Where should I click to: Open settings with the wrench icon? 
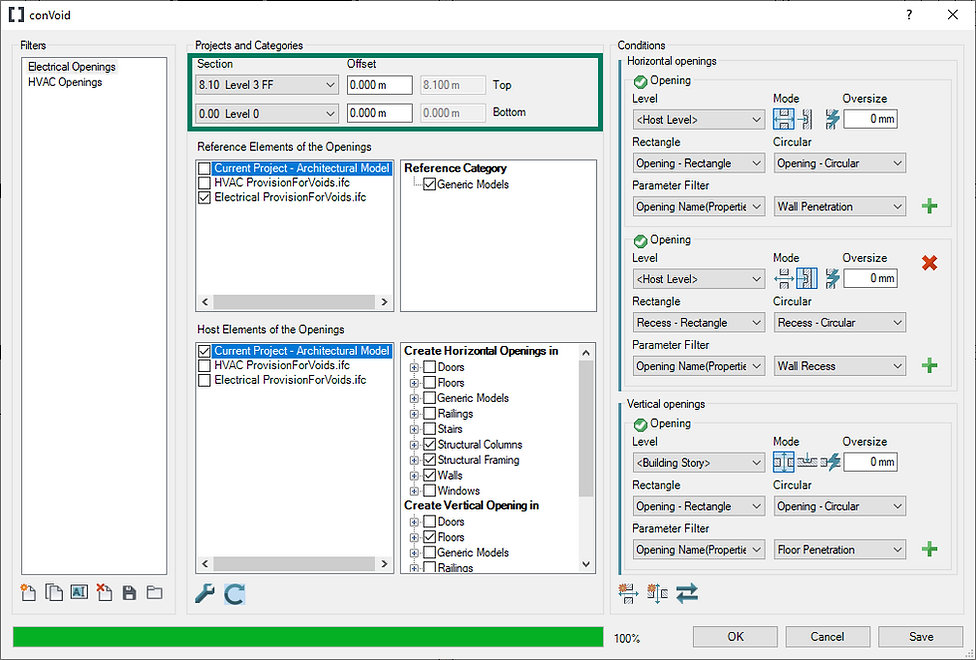tap(205, 594)
